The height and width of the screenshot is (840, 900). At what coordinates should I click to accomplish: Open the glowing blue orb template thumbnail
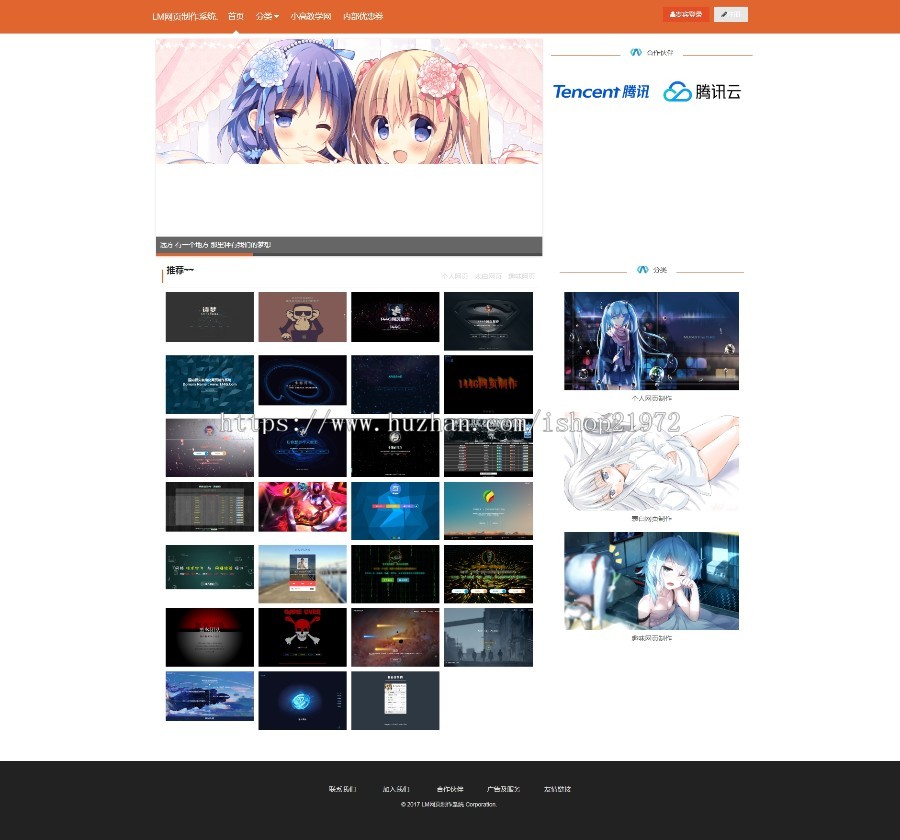302,700
